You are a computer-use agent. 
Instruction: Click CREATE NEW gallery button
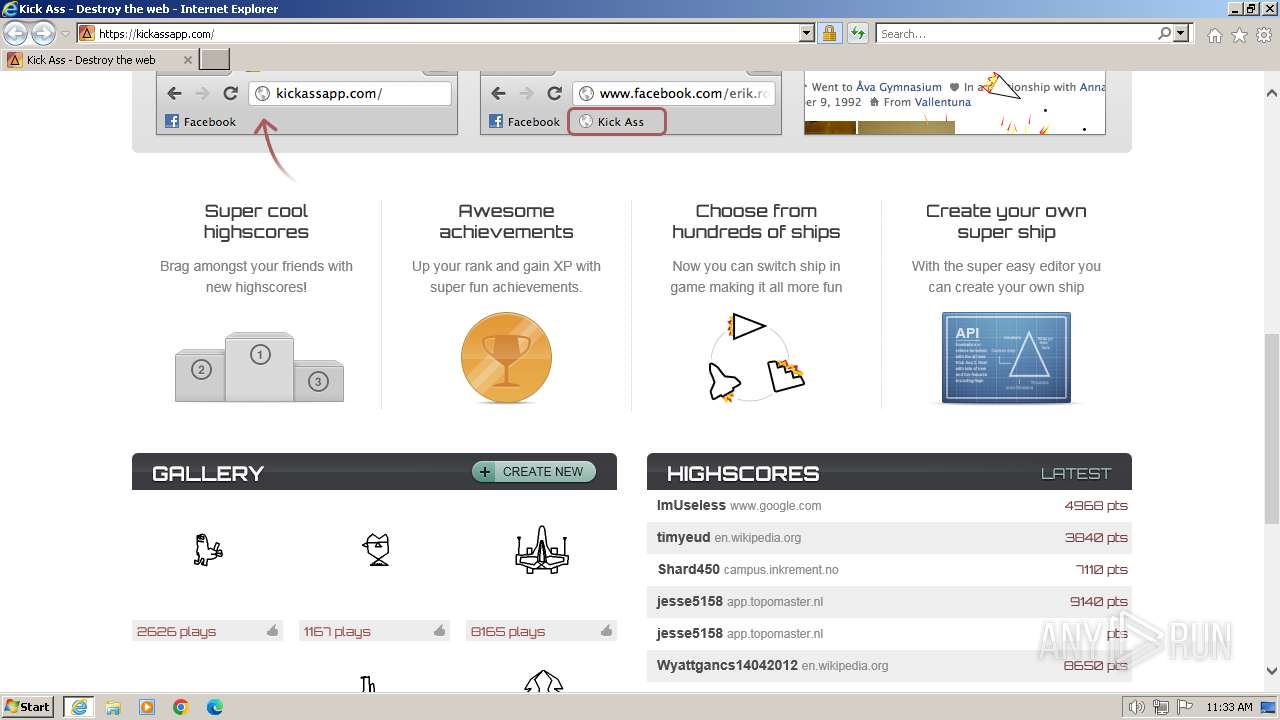pos(534,472)
